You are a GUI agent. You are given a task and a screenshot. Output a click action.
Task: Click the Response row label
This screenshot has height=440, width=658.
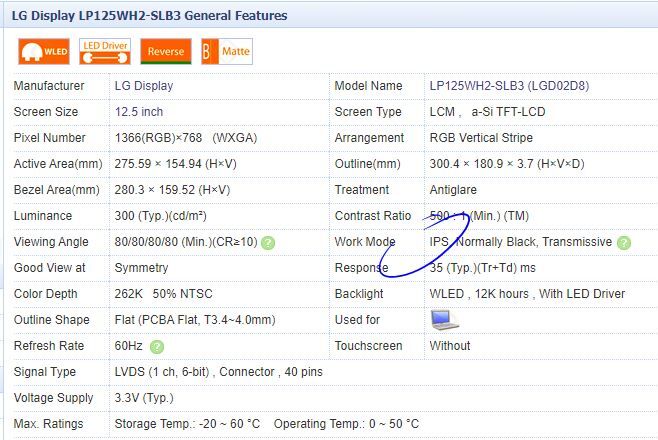click(361, 268)
